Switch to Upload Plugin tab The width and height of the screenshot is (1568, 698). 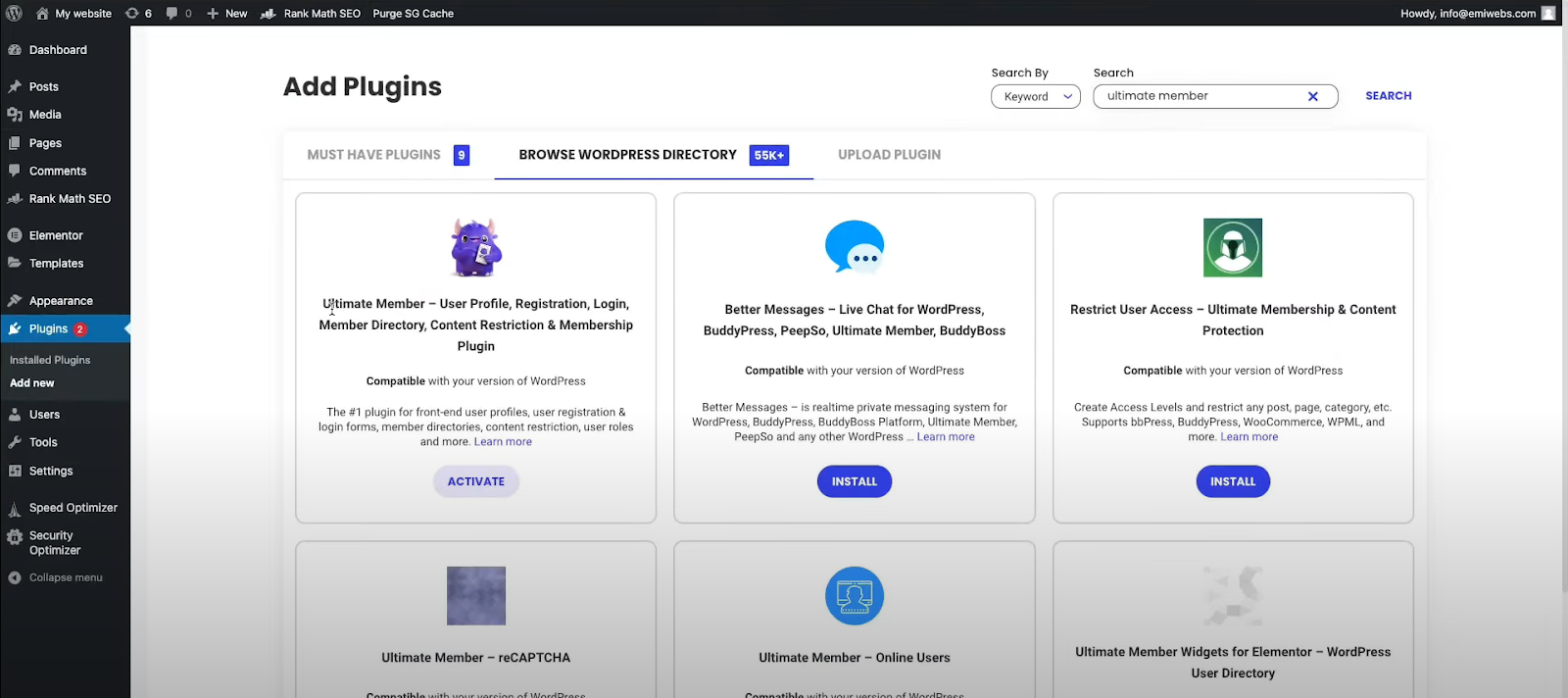[x=889, y=155]
